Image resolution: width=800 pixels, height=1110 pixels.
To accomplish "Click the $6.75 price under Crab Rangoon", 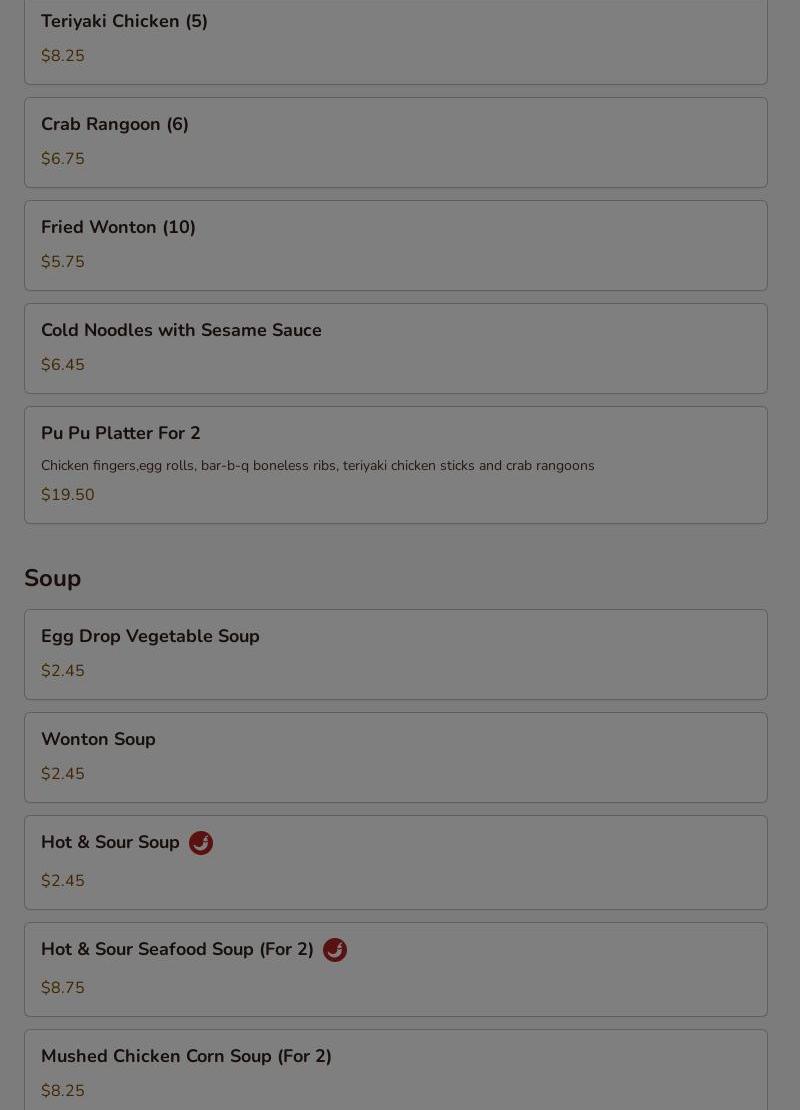I will pos(63,159).
